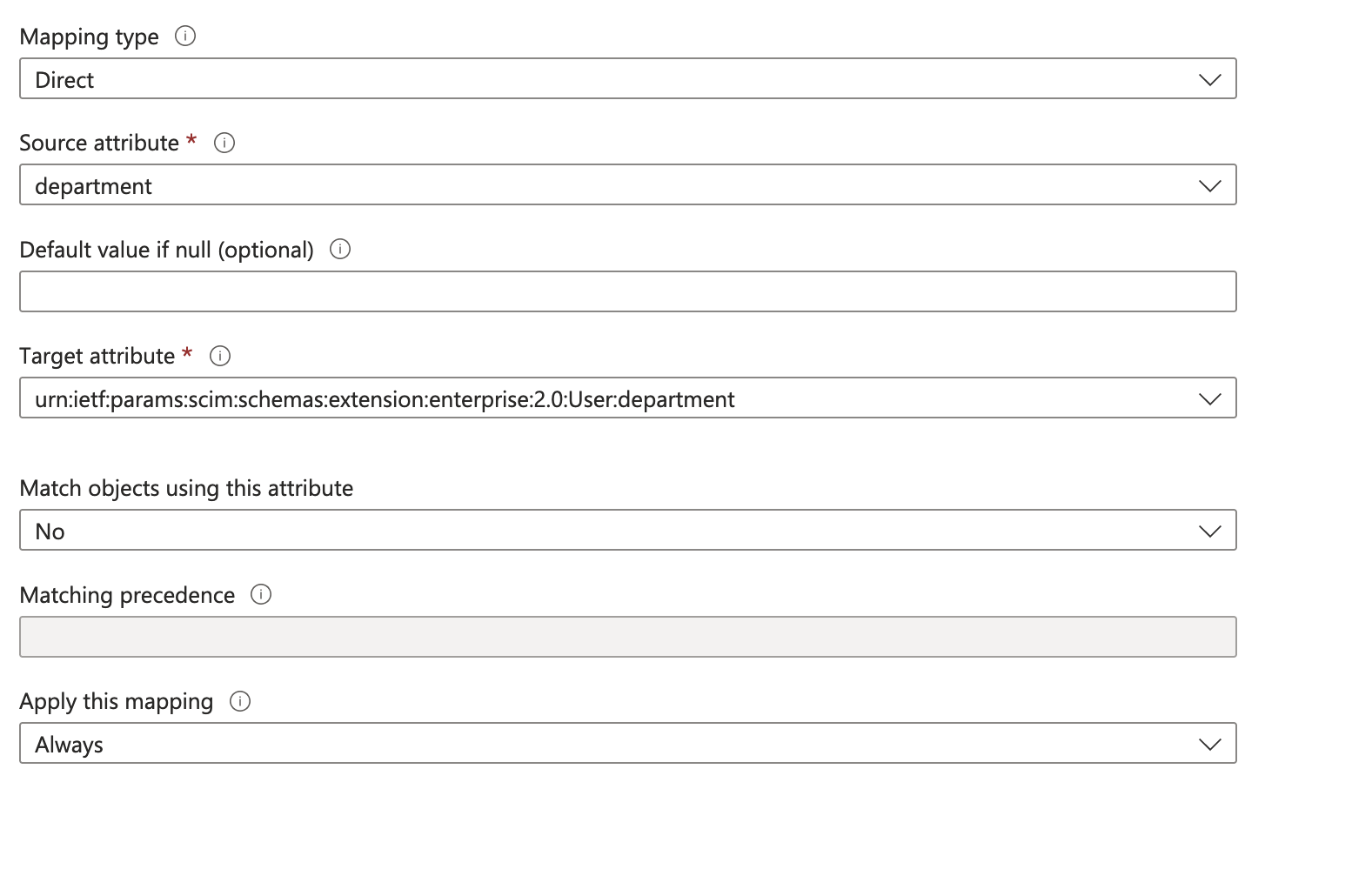Click the Apply this mapping info icon
1352x896 pixels.
[x=240, y=701]
